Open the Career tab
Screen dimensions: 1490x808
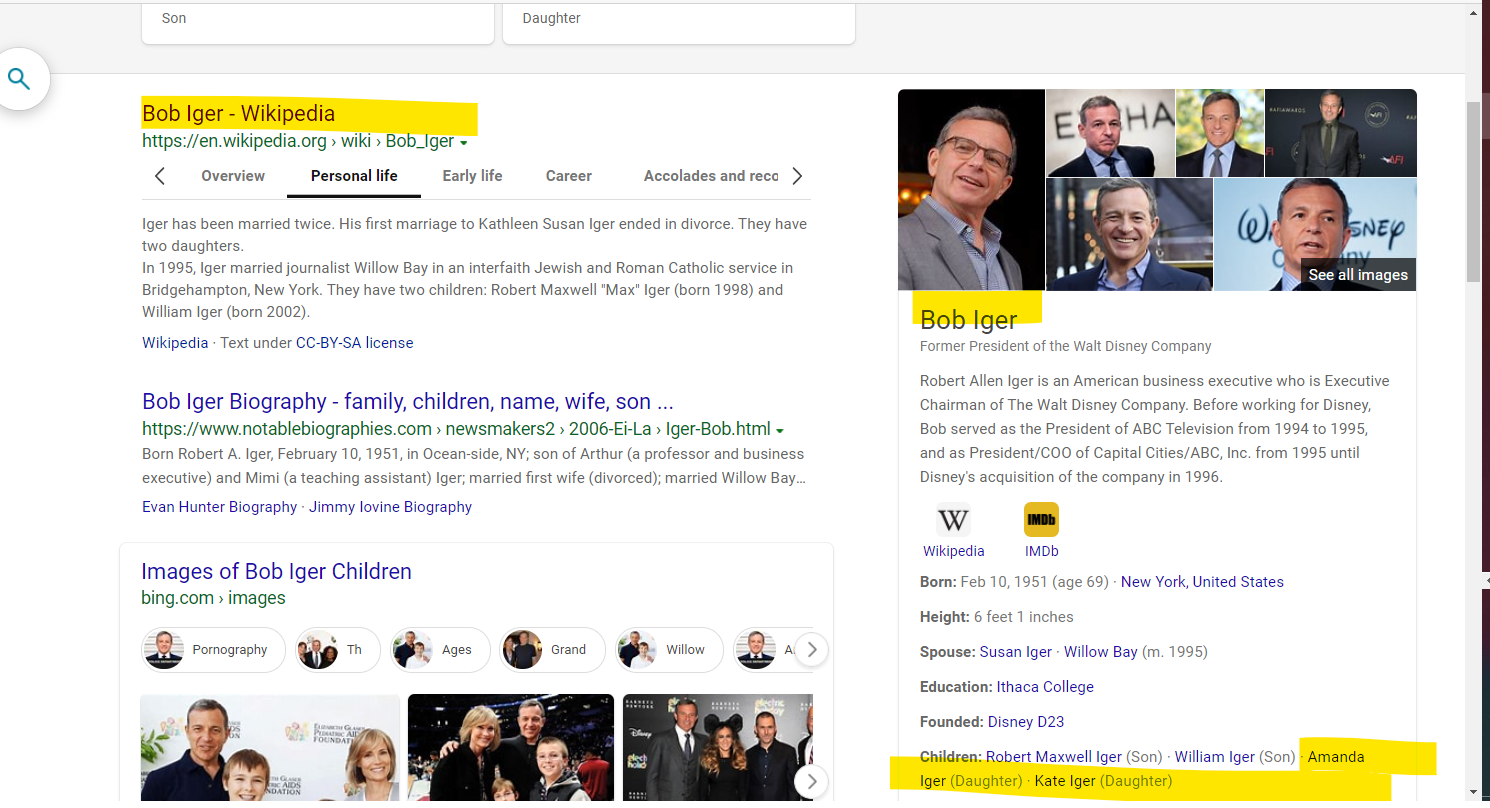tap(569, 176)
